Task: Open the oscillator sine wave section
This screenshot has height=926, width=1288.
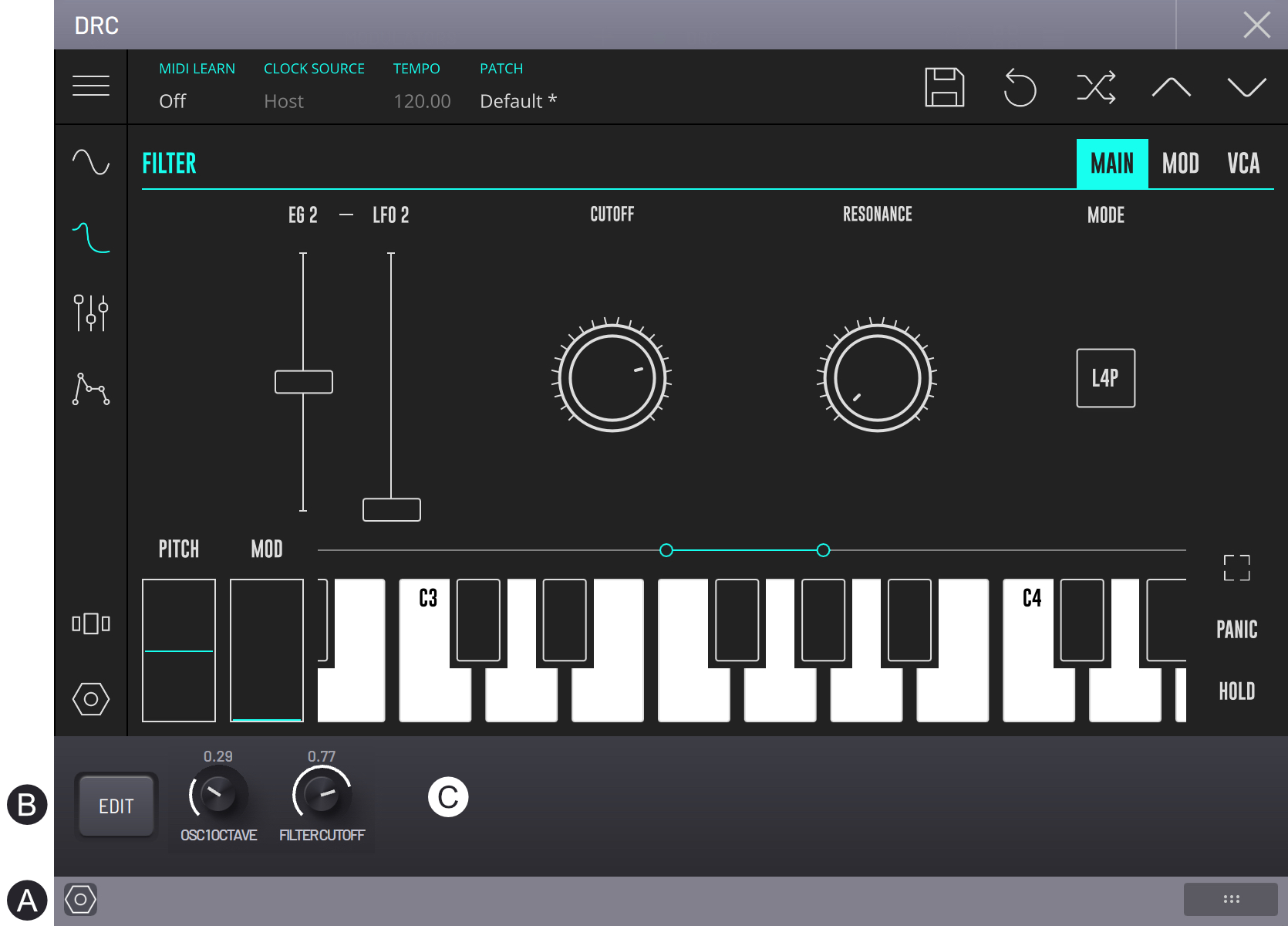Action: (91, 162)
